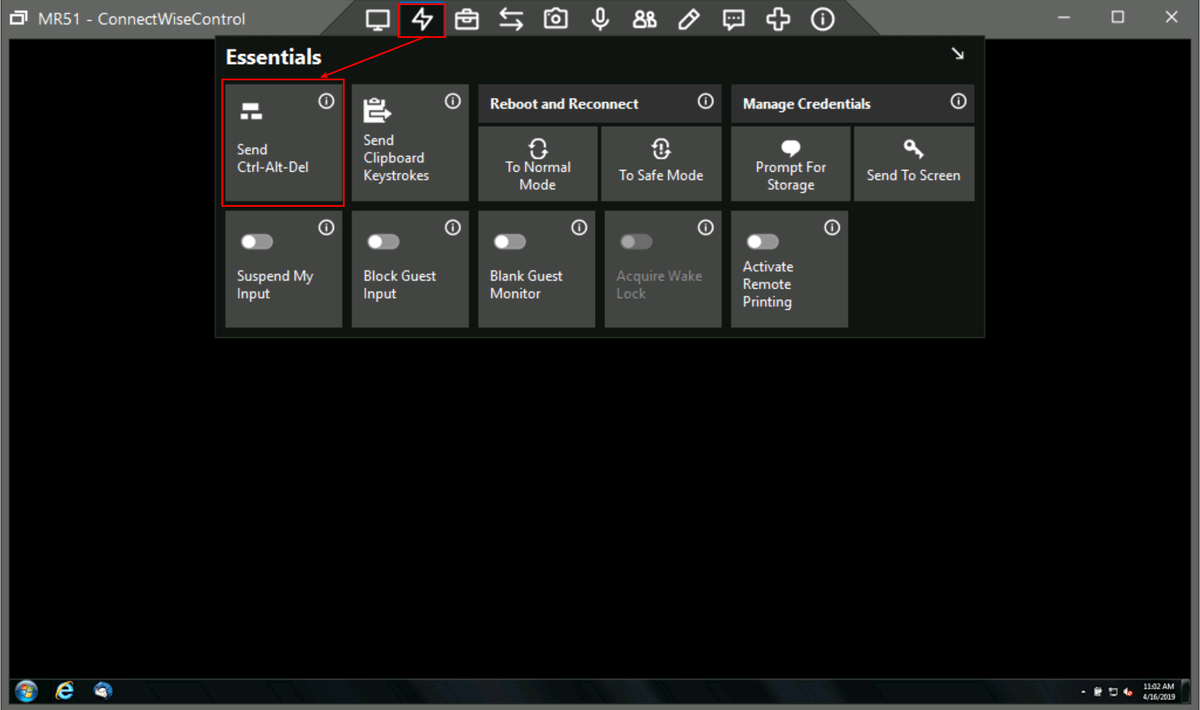
Task: Show info for Acquire Wake Lock
Action: click(706, 228)
